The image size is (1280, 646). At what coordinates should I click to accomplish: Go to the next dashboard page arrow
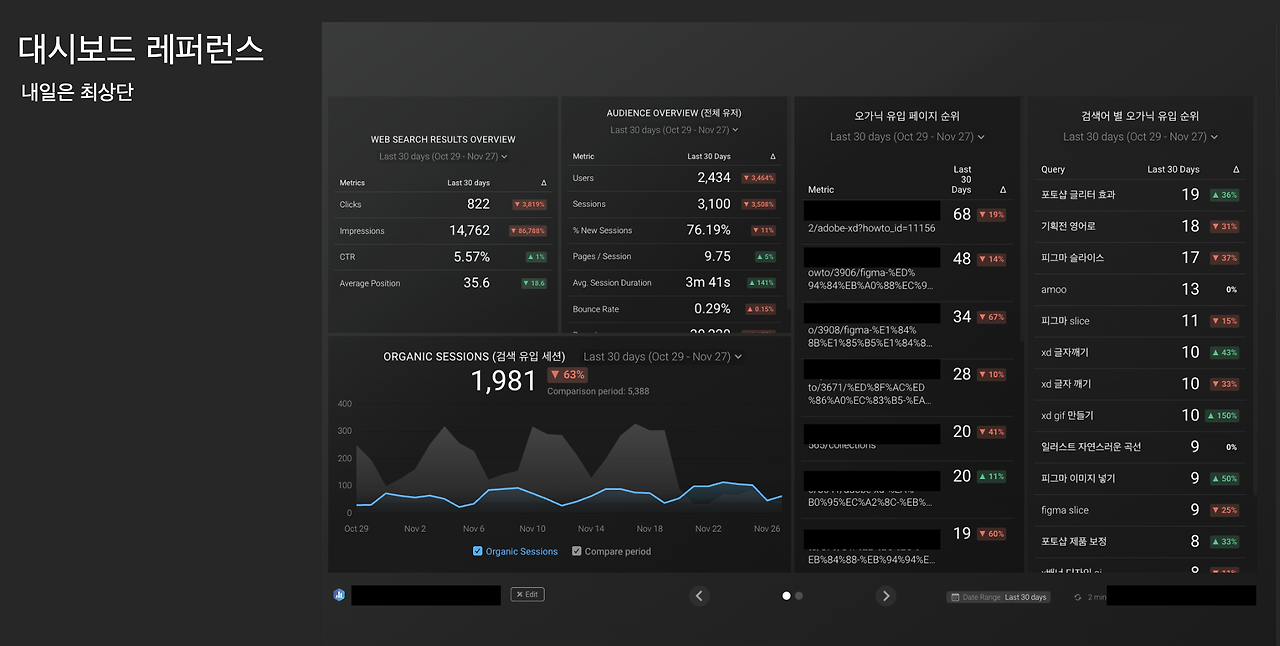[885, 596]
